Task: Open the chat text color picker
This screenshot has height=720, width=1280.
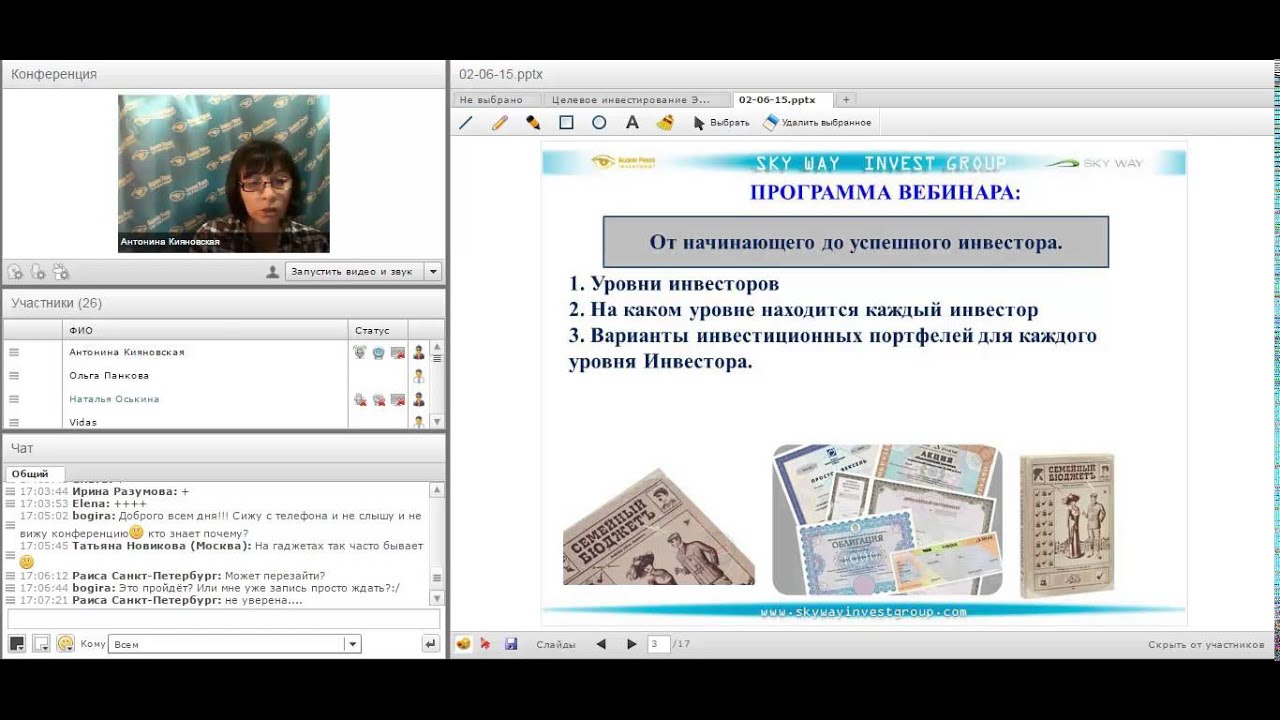Action: click(17, 644)
